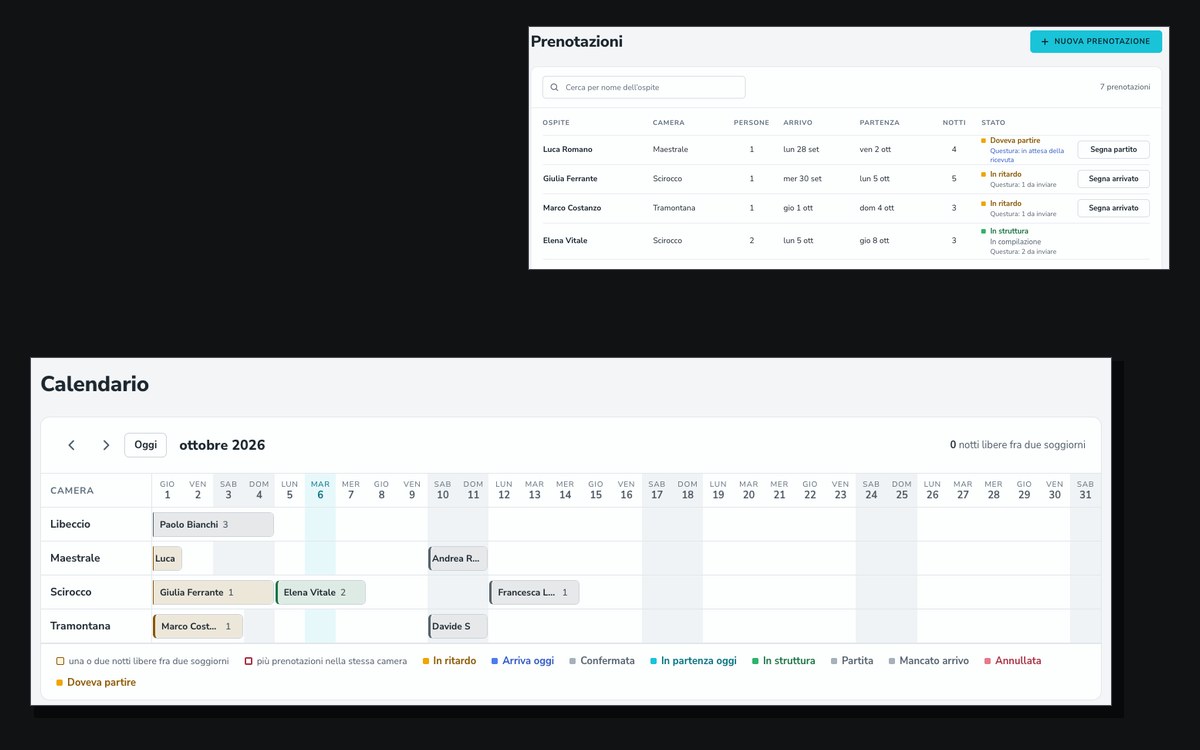
Task: Click the Partenza column header
Action: (x=879, y=123)
